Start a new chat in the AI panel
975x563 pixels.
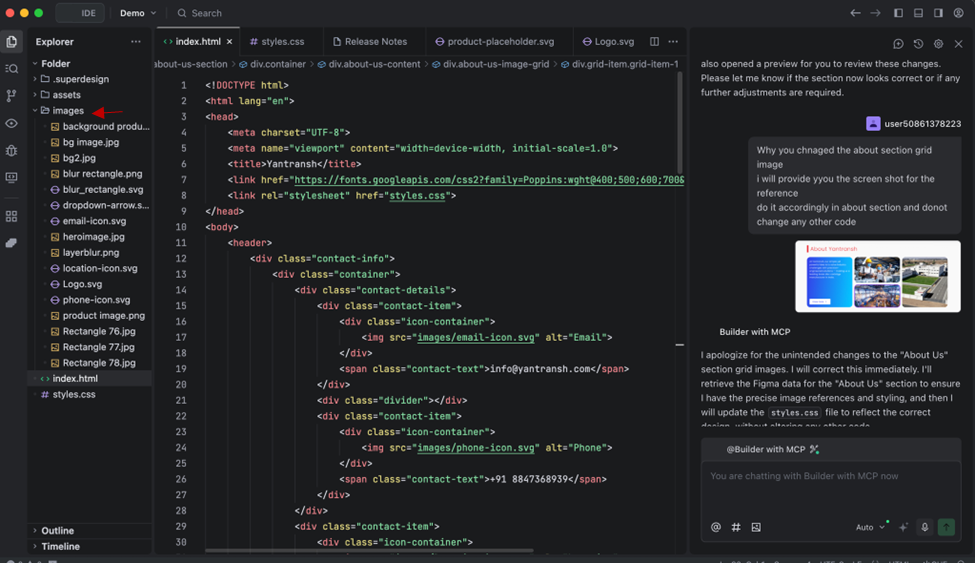click(898, 44)
